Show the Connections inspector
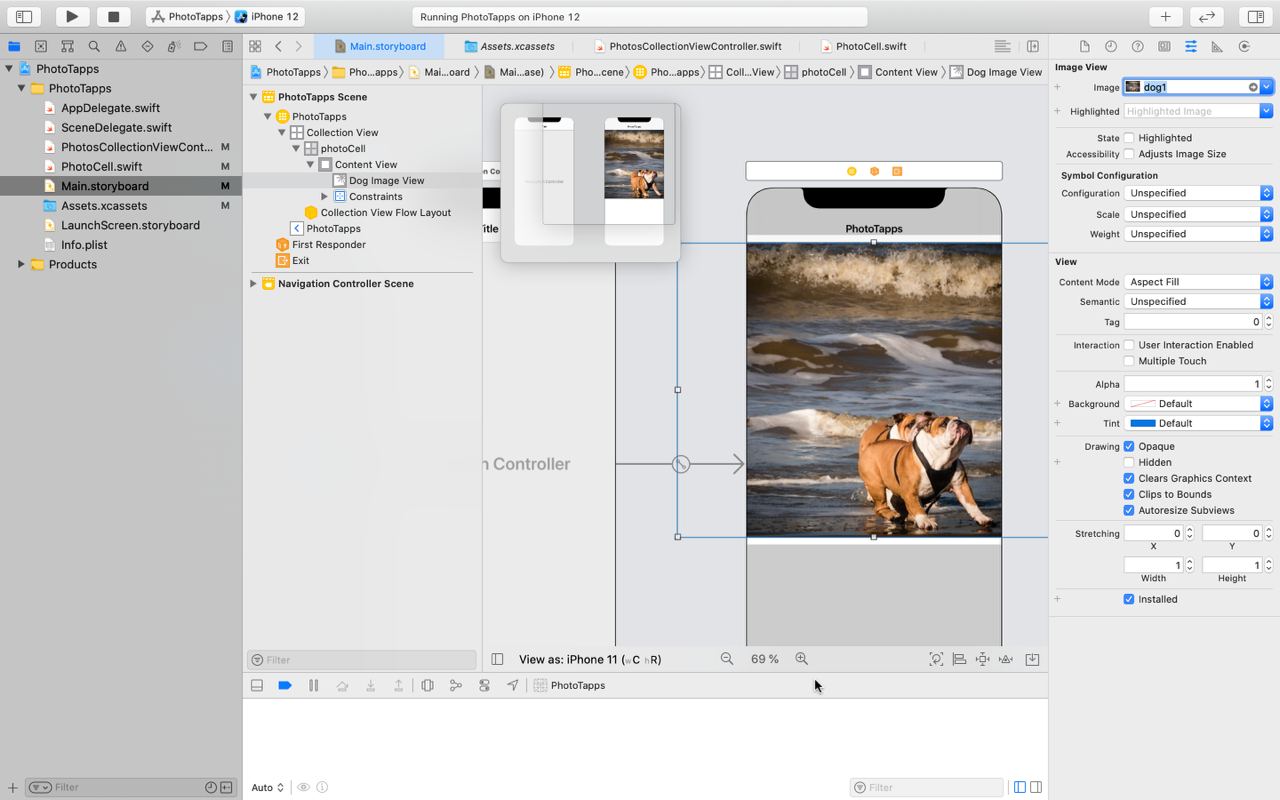The width and height of the screenshot is (1280, 800). [x=1244, y=46]
